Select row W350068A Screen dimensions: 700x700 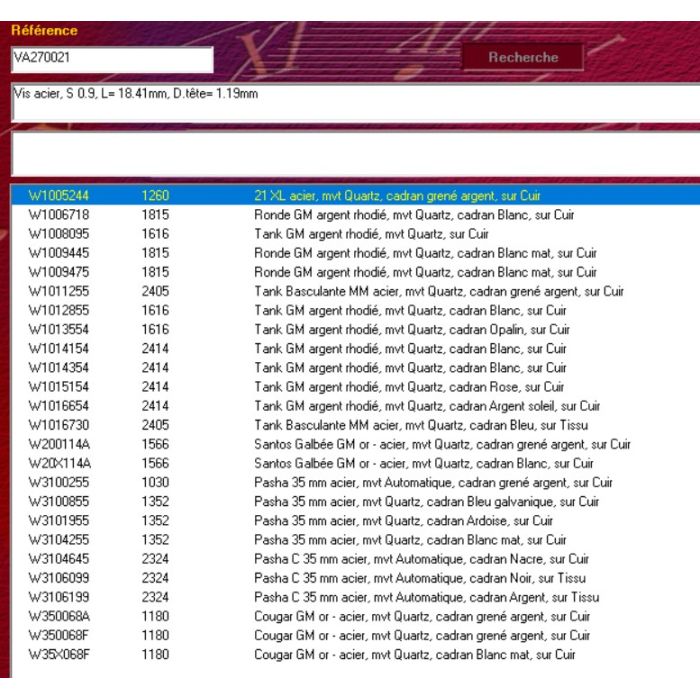coord(355,617)
